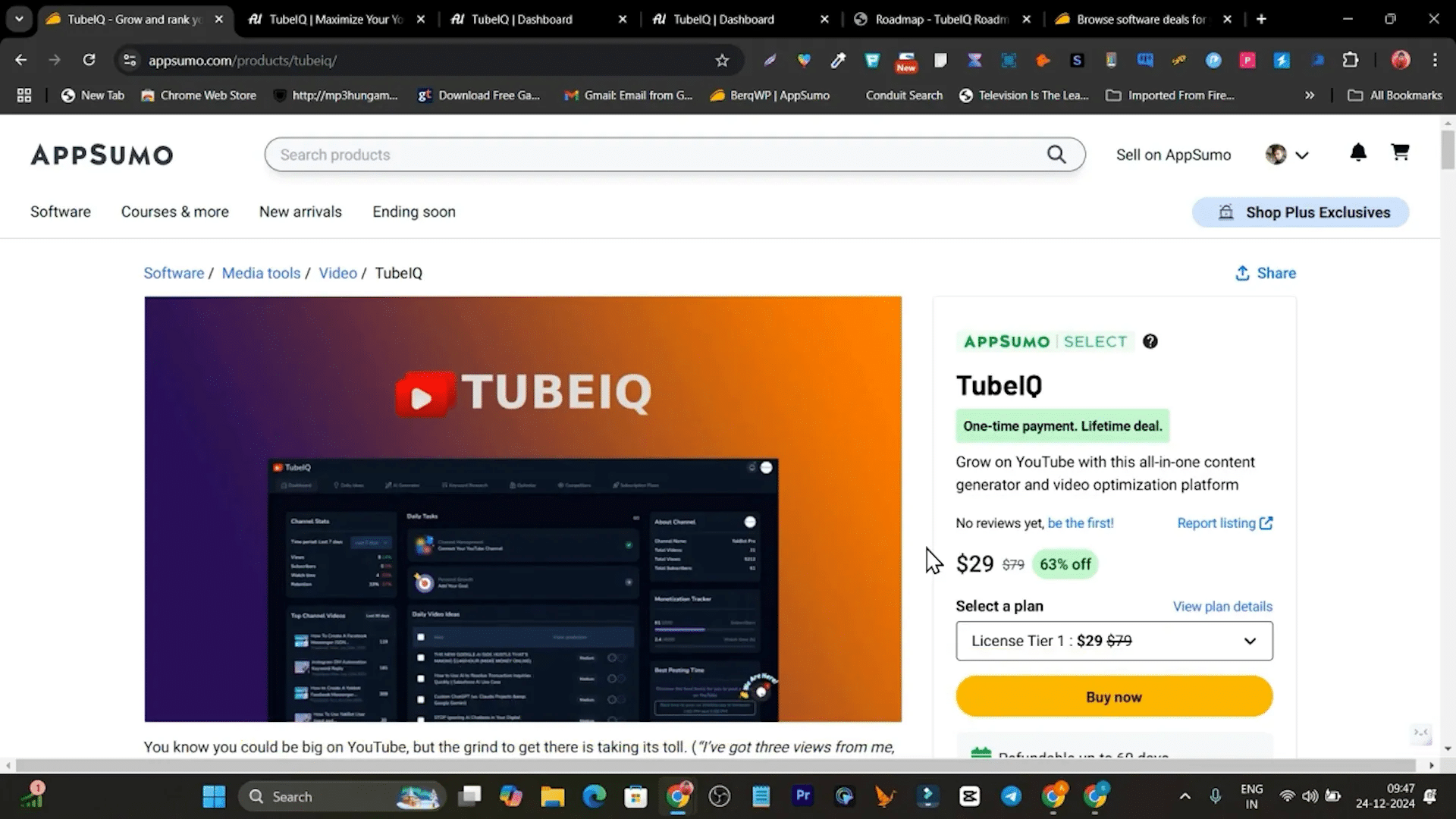Bookmark page with star icon
This screenshot has width=1456, height=819.
coord(722,61)
